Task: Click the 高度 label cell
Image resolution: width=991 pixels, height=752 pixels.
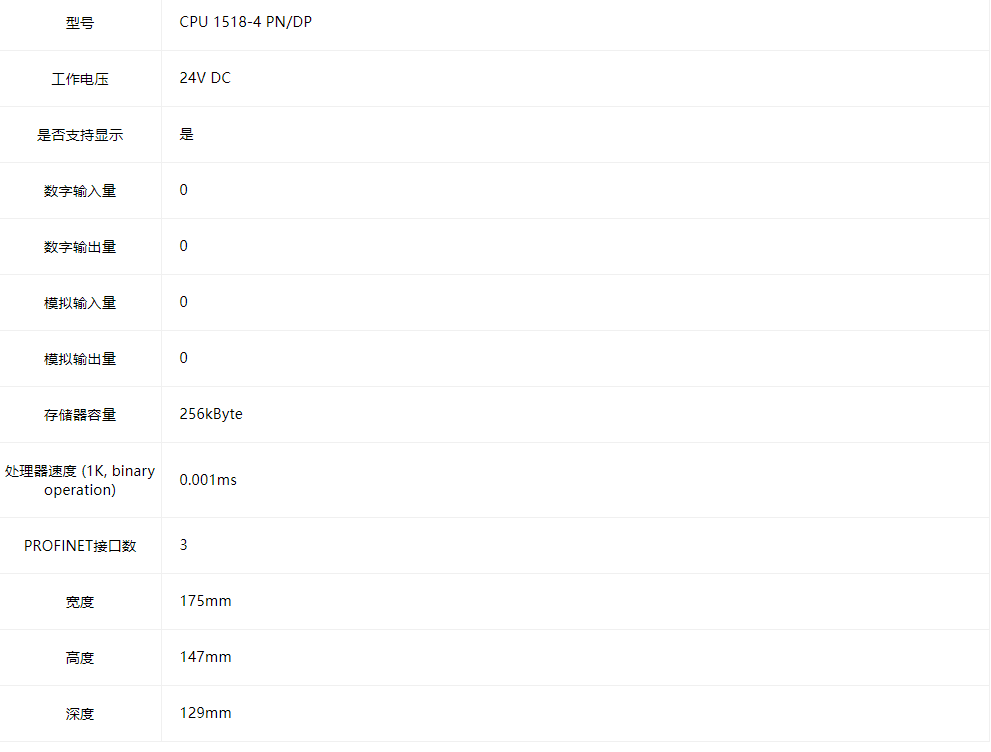Action: pyautogui.click(x=80, y=658)
